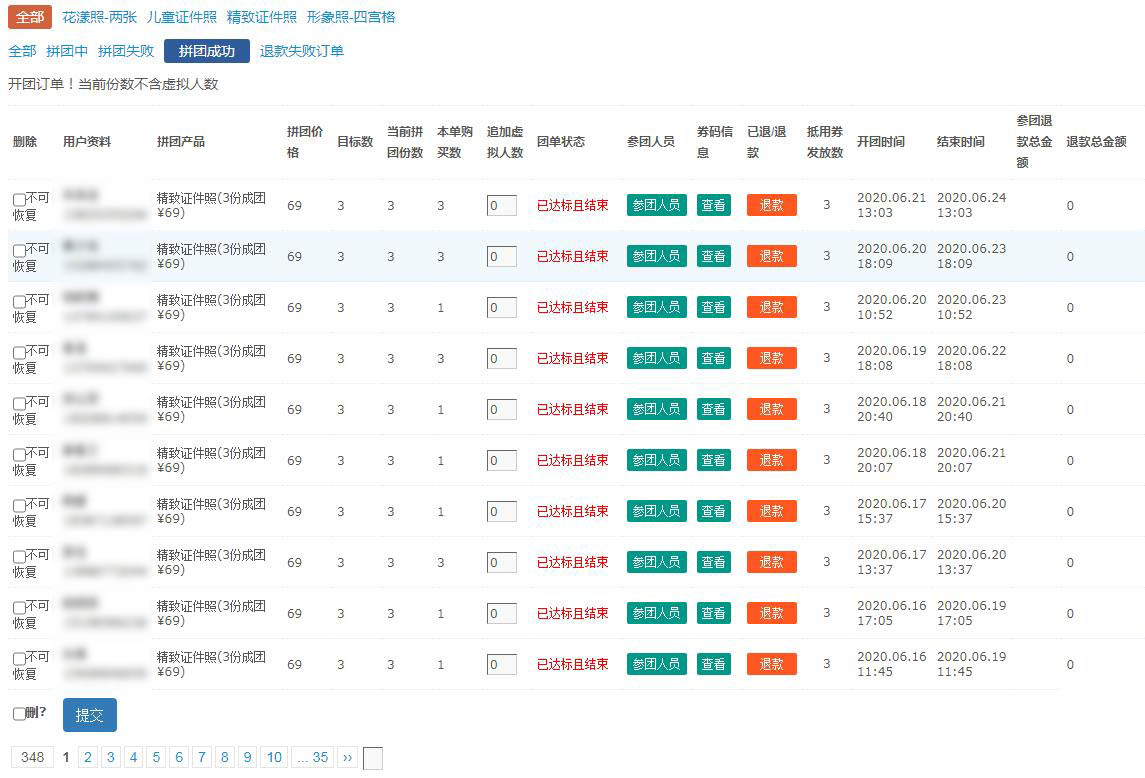Click 查看 coupon info for order opened 2020.06.20 10:52
Screen dimensions: 1145x778
713,307
